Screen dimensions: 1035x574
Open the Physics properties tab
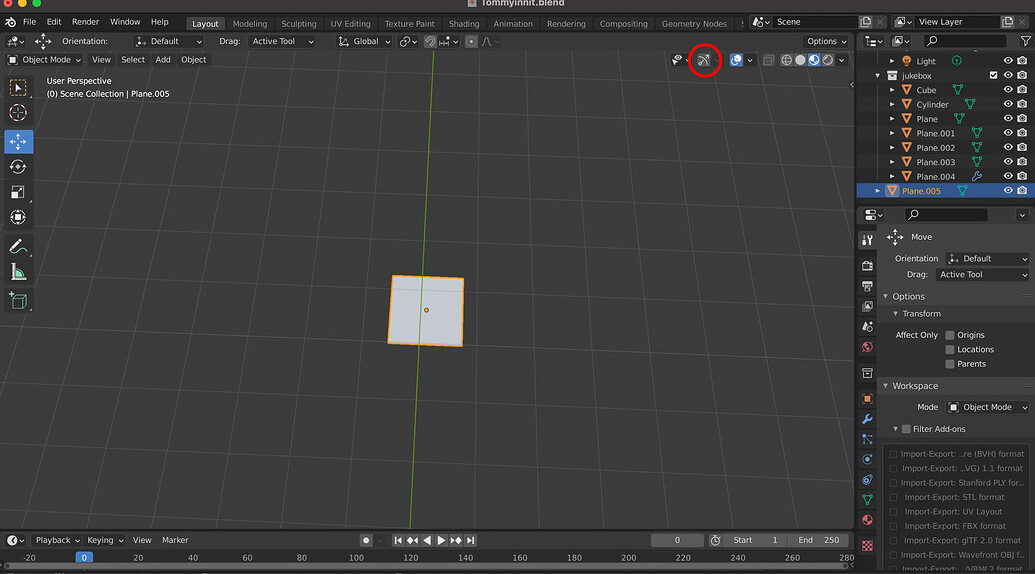click(x=867, y=459)
